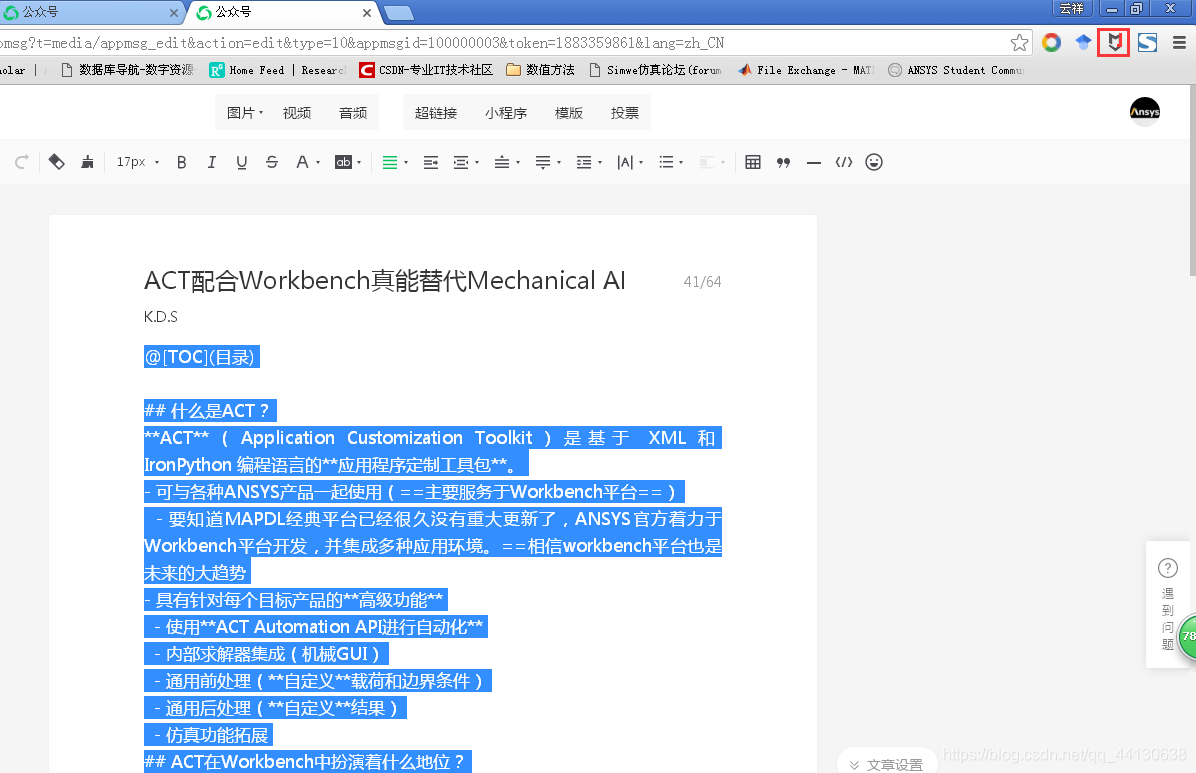Click the bullet list icon
Screen dimensions: 1196x773
666,162
